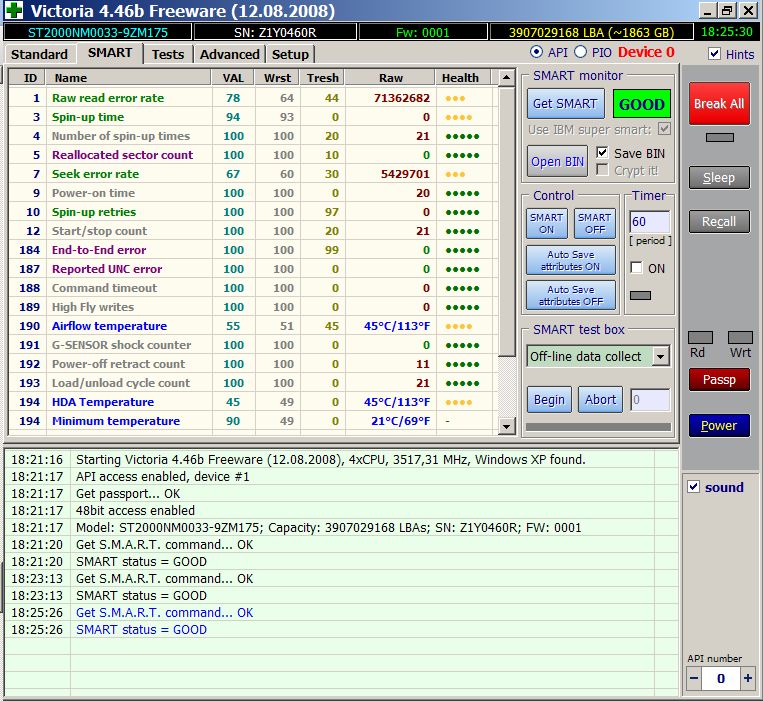Image resolution: width=763 pixels, height=701 pixels.
Task: Click the Recall button
Action: (x=719, y=222)
